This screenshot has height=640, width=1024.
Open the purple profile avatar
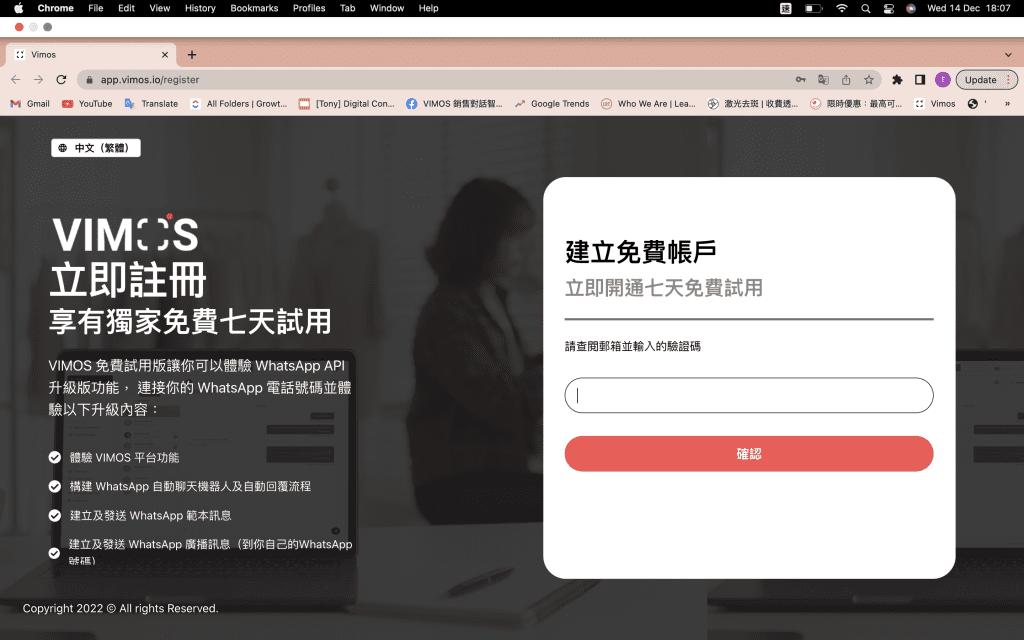point(942,80)
